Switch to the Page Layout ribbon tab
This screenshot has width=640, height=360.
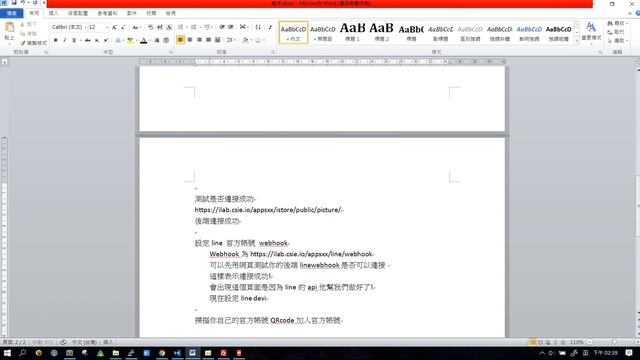[78, 13]
